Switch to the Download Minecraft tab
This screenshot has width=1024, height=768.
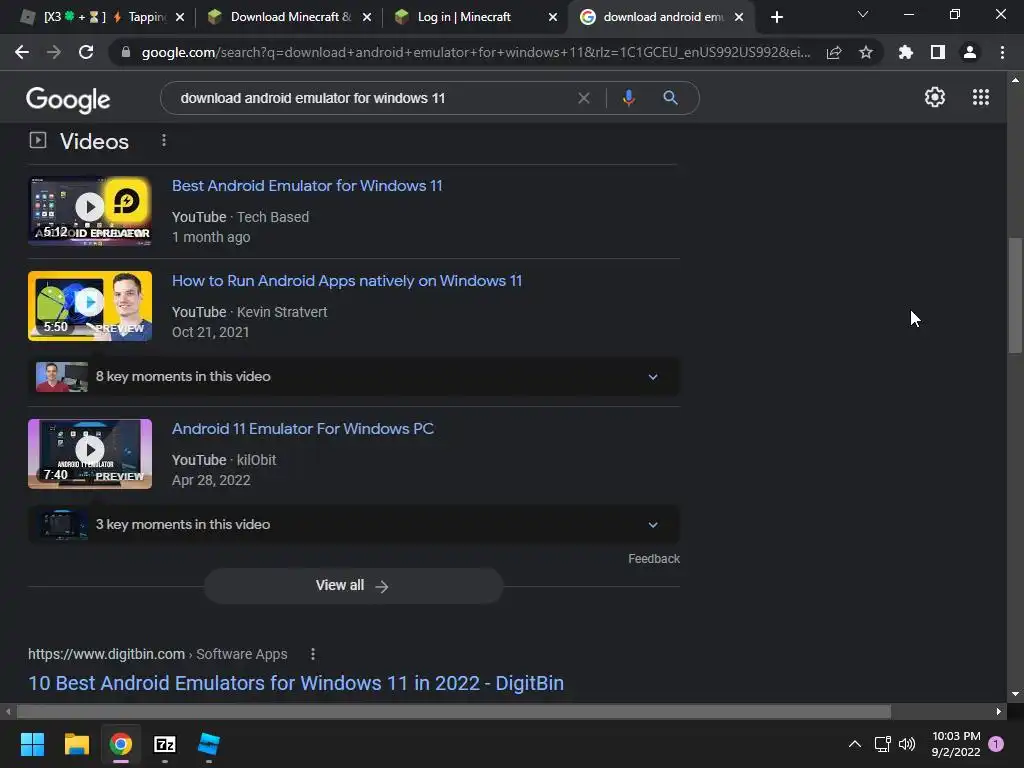coord(290,17)
